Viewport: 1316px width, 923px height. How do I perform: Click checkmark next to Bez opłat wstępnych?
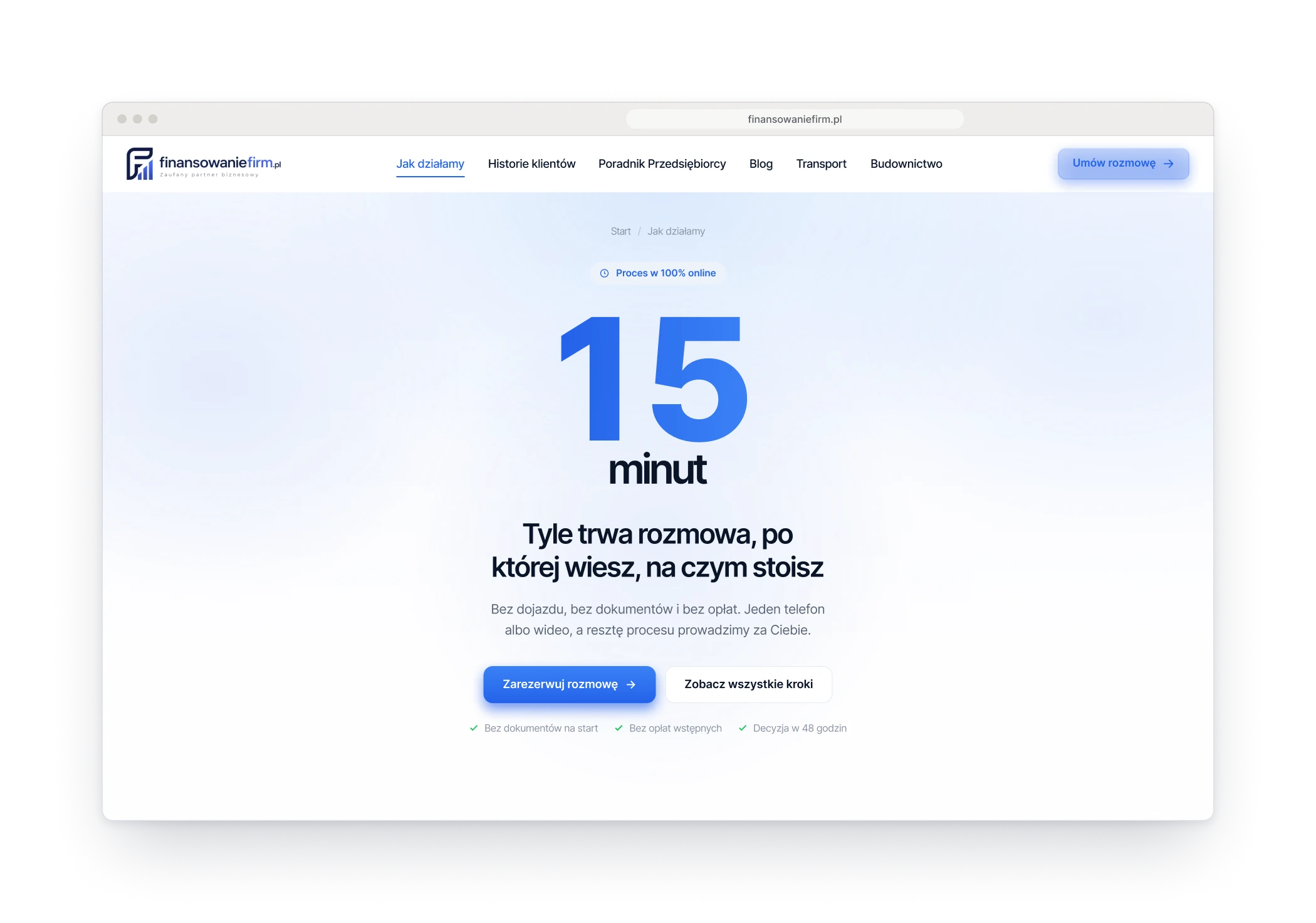(x=619, y=728)
